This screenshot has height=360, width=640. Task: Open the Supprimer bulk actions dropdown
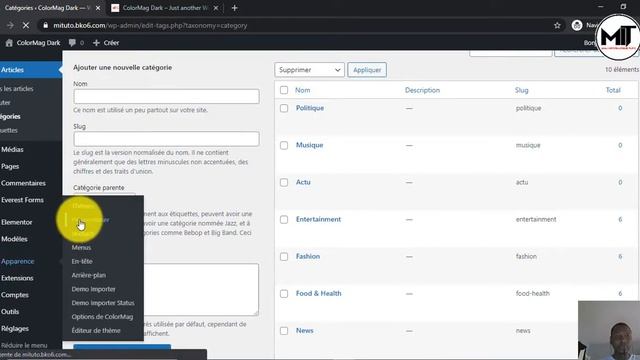(x=309, y=70)
